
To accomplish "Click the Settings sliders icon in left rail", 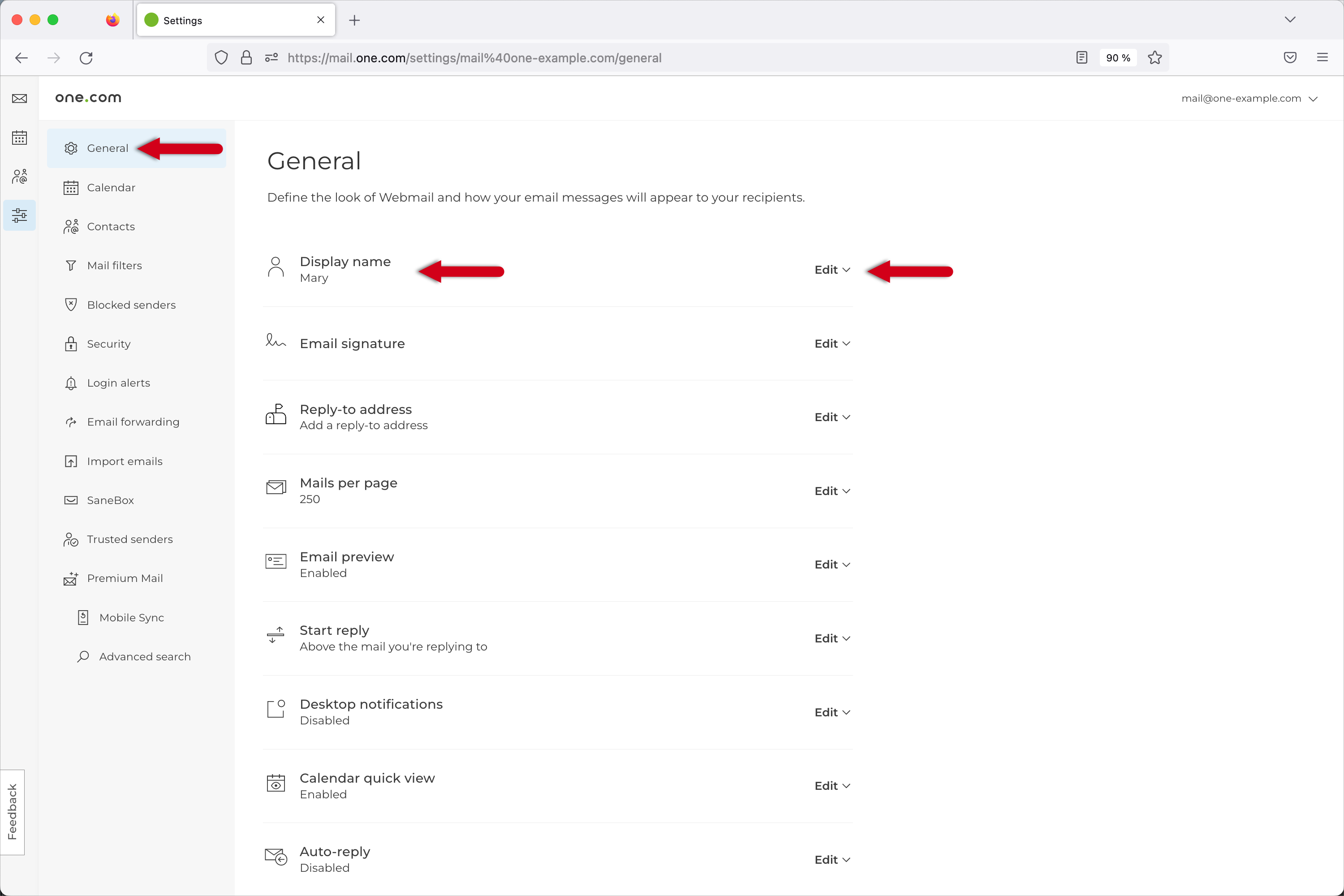I will [x=19, y=215].
